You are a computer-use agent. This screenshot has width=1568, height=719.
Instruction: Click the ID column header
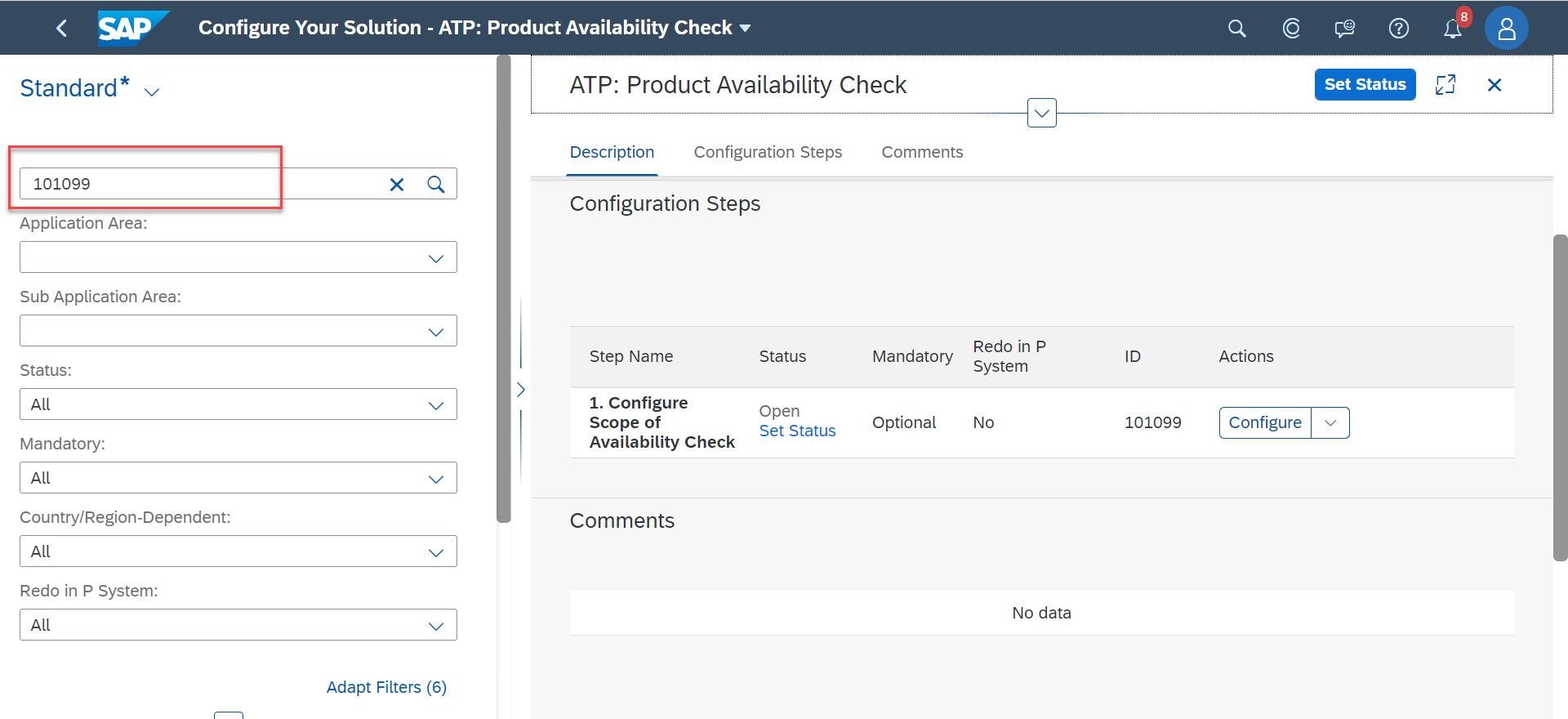coord(1132,357)
